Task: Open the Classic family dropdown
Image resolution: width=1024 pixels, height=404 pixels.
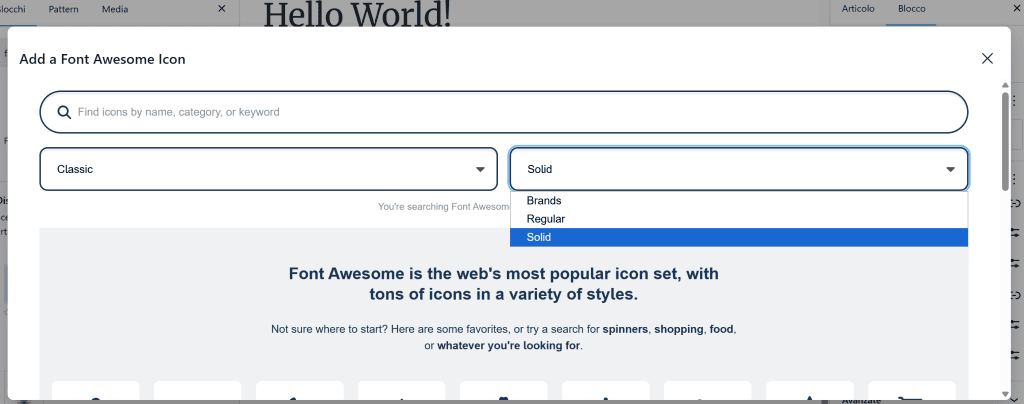Action: (x=268, y=169)
